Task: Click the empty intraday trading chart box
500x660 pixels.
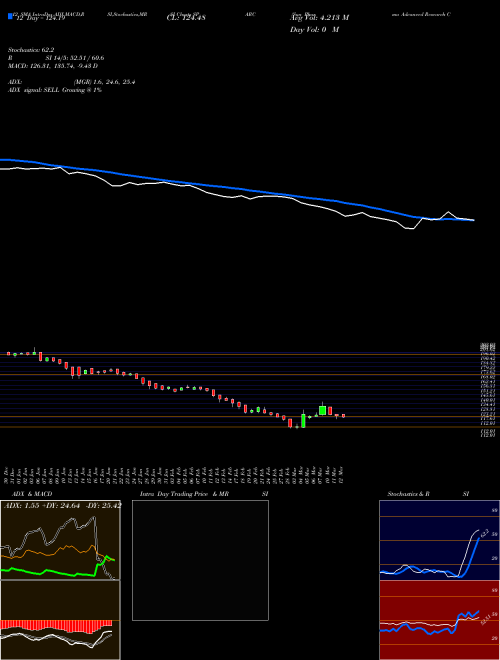Action: (x=200, y=560)
